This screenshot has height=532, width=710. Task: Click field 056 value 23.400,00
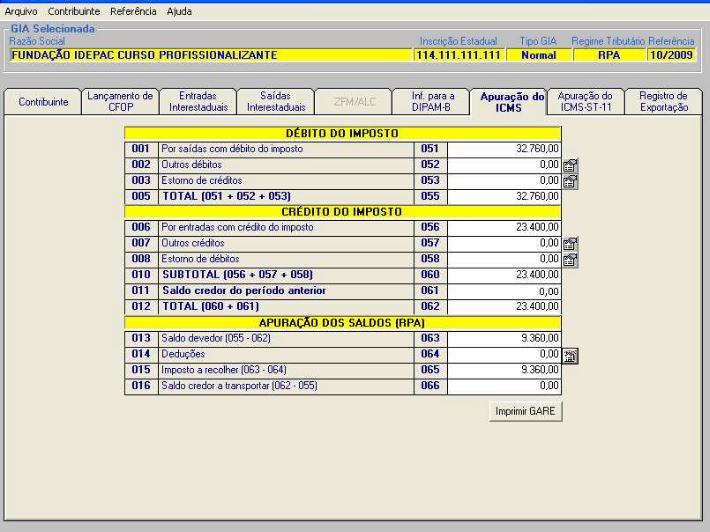tap(504, 227)
